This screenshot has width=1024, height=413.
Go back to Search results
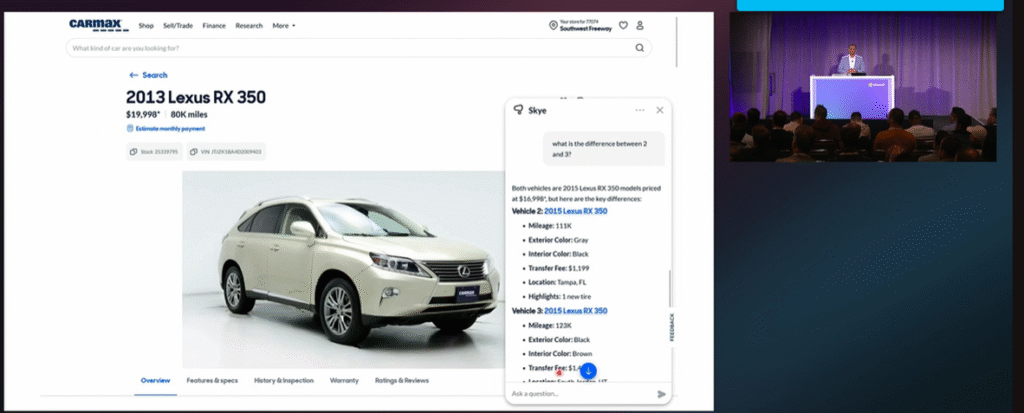pyautogui.click(x=148, y=75)
